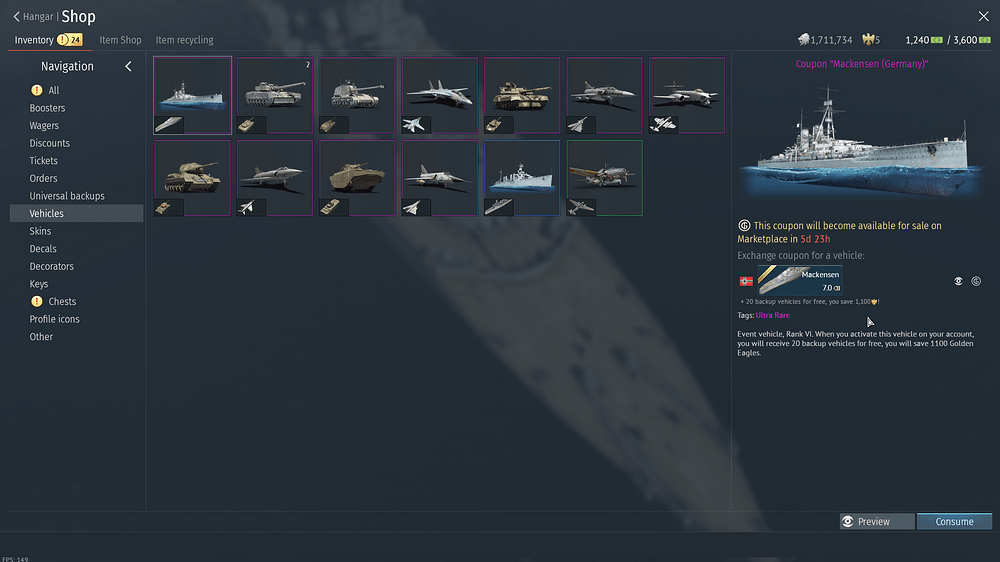Click the Navigation header text

click(x=67, y=66)
